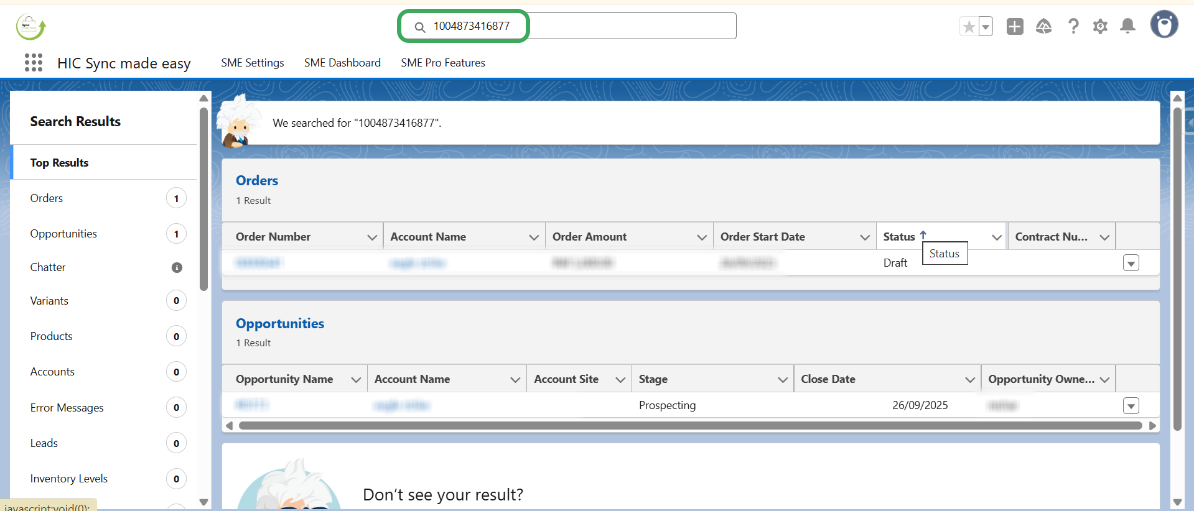Click the favorites star icon
The height and width of the screenshot is (511, 1194).
coord(969,27)
